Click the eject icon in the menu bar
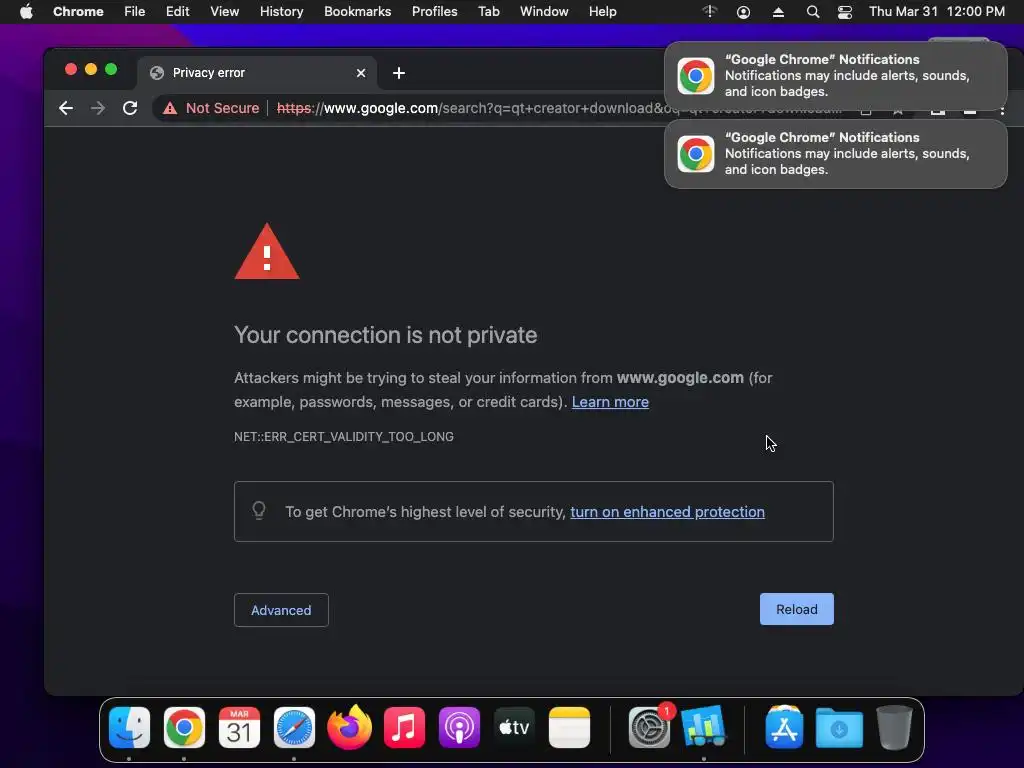 pyautogui.click(x=778, y=12)
